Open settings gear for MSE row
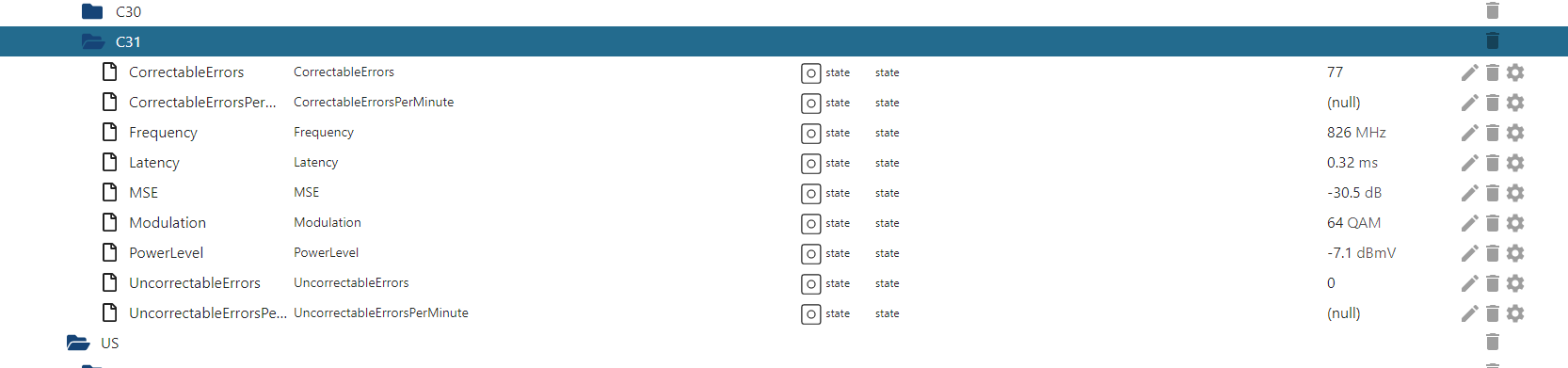 pos(1514,193)
